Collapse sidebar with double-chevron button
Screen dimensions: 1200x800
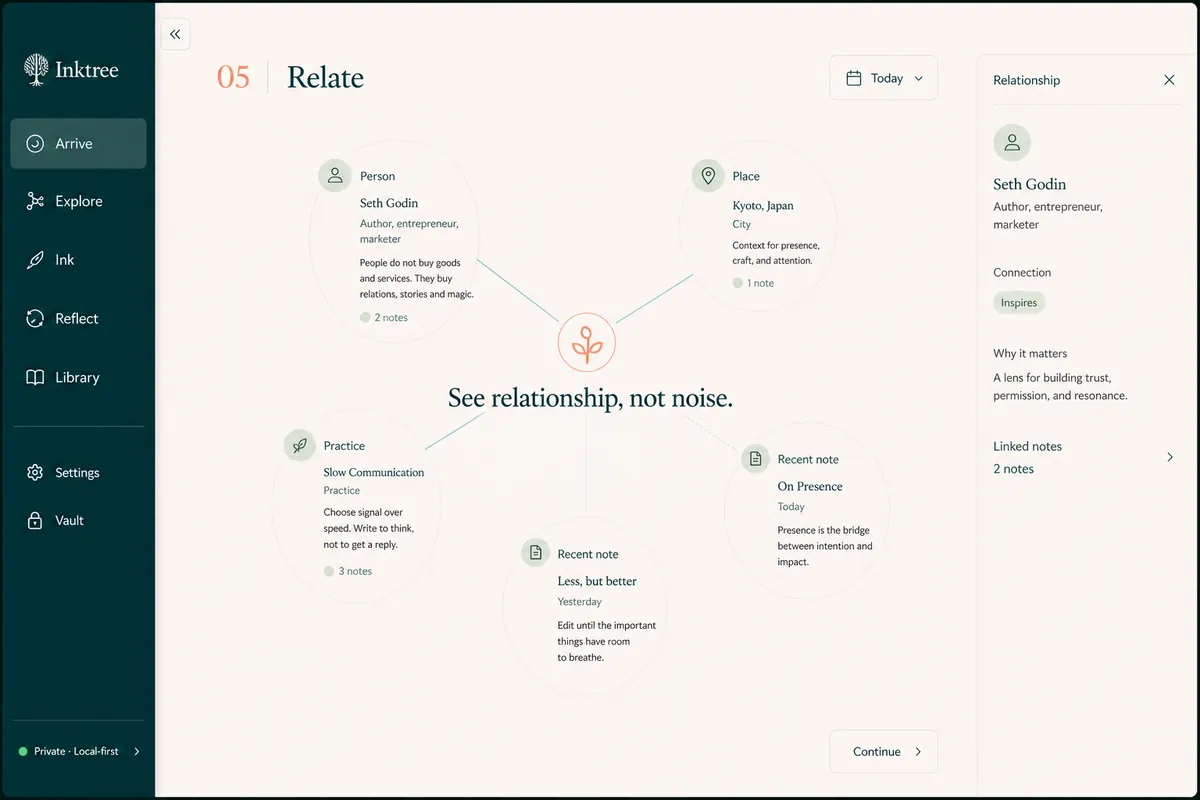[175, 34]
